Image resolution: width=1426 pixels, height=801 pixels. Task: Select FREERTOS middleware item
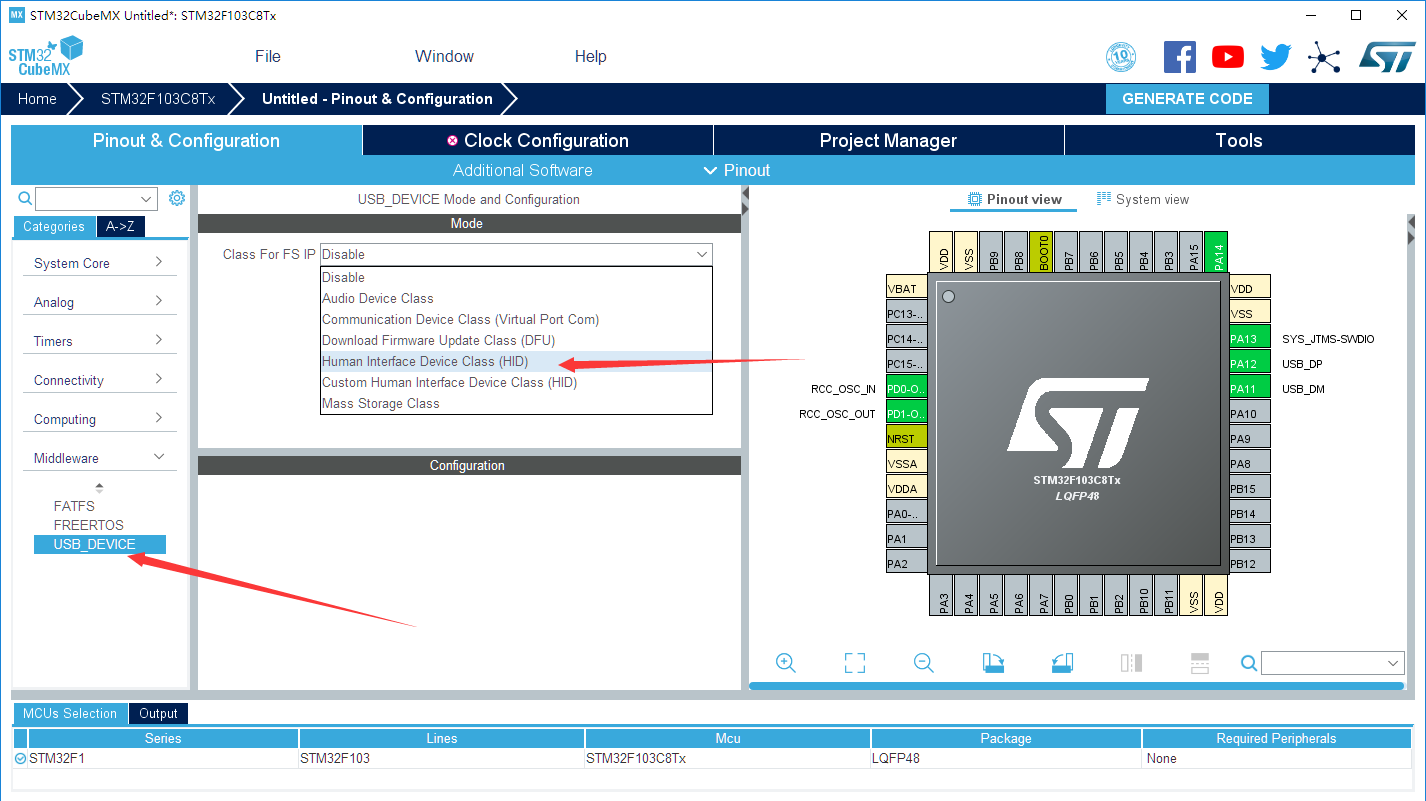[89, 525]
